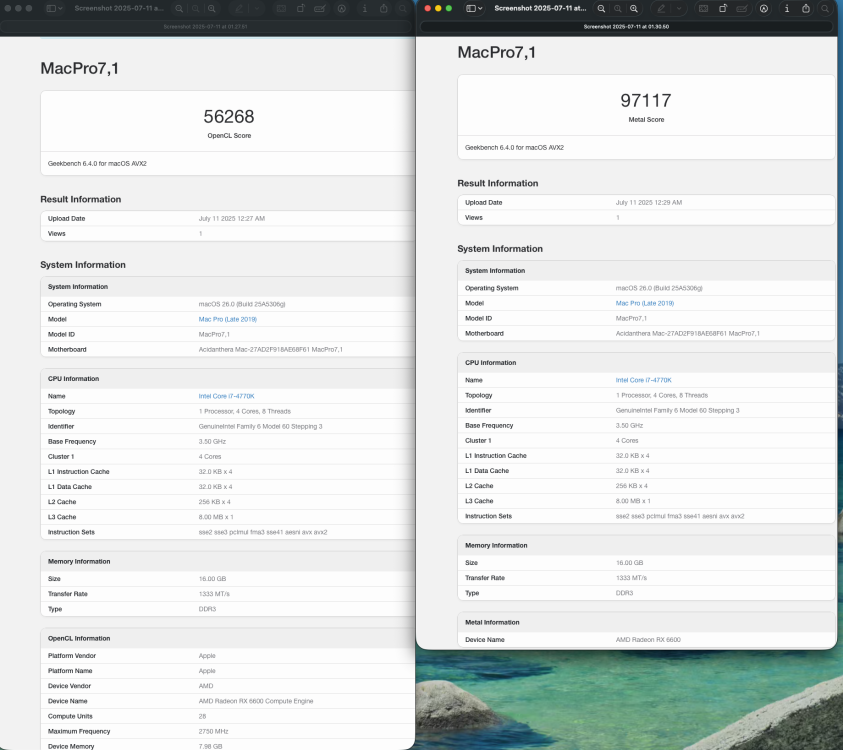The height and width of the screenshot is (750, 843).
Task: Open the inspector info in right window
Action: pyautogui.click(x=787, y=9)
